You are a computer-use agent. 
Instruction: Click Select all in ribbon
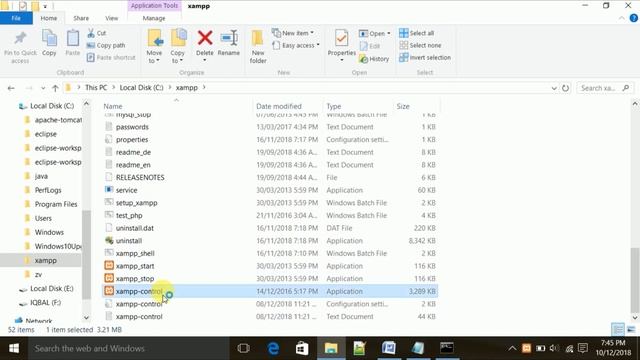pos(417,33)
